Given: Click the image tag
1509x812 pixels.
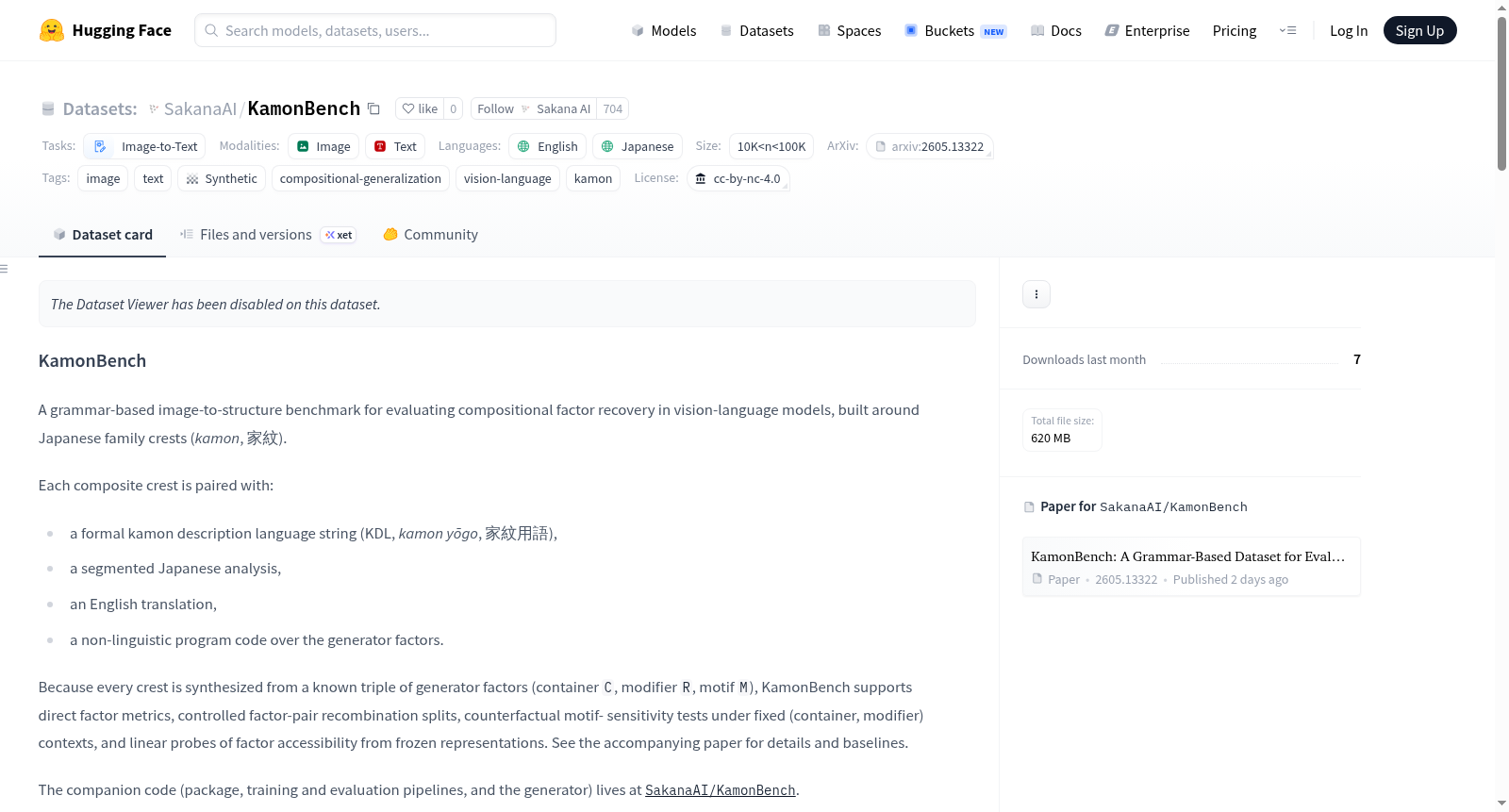Looking at the screenshot, I should [x=103, y=178].
